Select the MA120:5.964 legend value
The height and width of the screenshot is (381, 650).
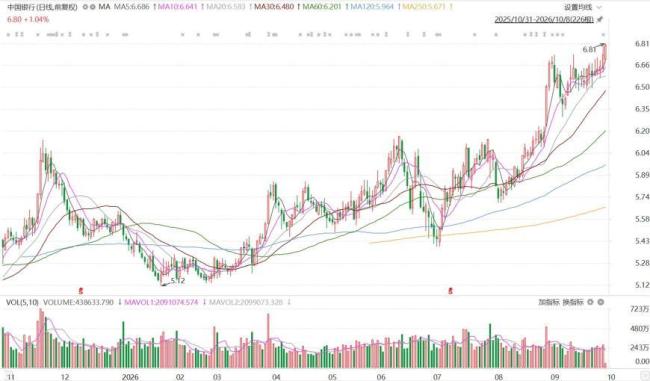pos(372,7)
